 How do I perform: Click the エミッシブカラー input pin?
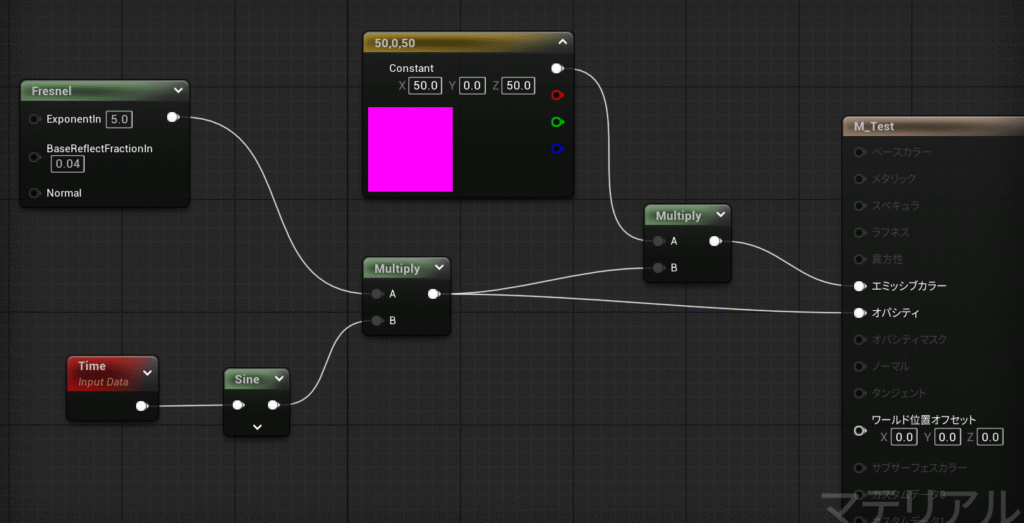point(859,286)
